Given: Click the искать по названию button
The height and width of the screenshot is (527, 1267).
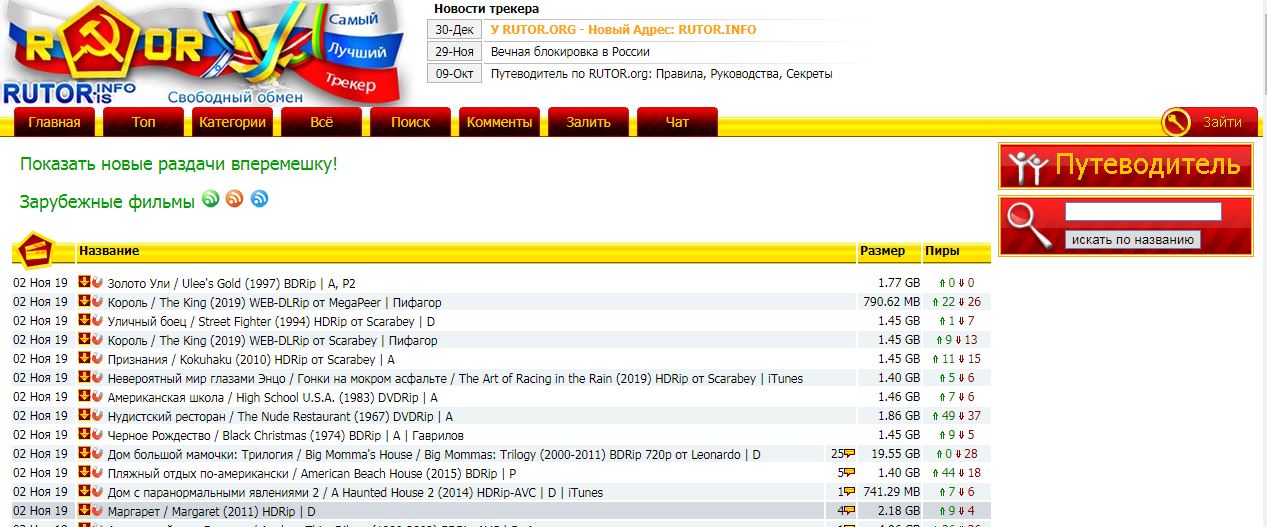Looking at the screenshot, I should coord(1133,239).
